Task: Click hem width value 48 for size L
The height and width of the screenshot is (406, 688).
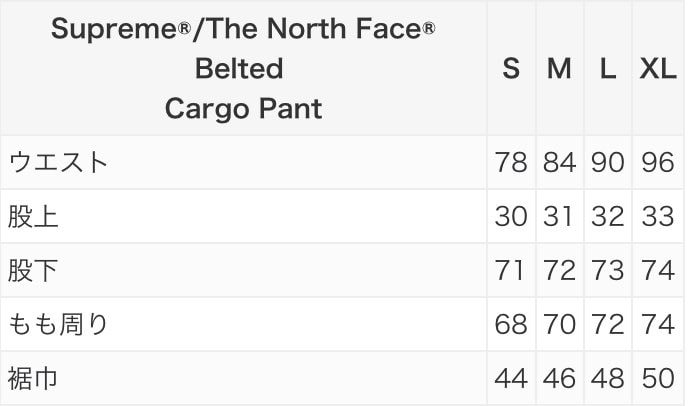Action: [608, 378]
